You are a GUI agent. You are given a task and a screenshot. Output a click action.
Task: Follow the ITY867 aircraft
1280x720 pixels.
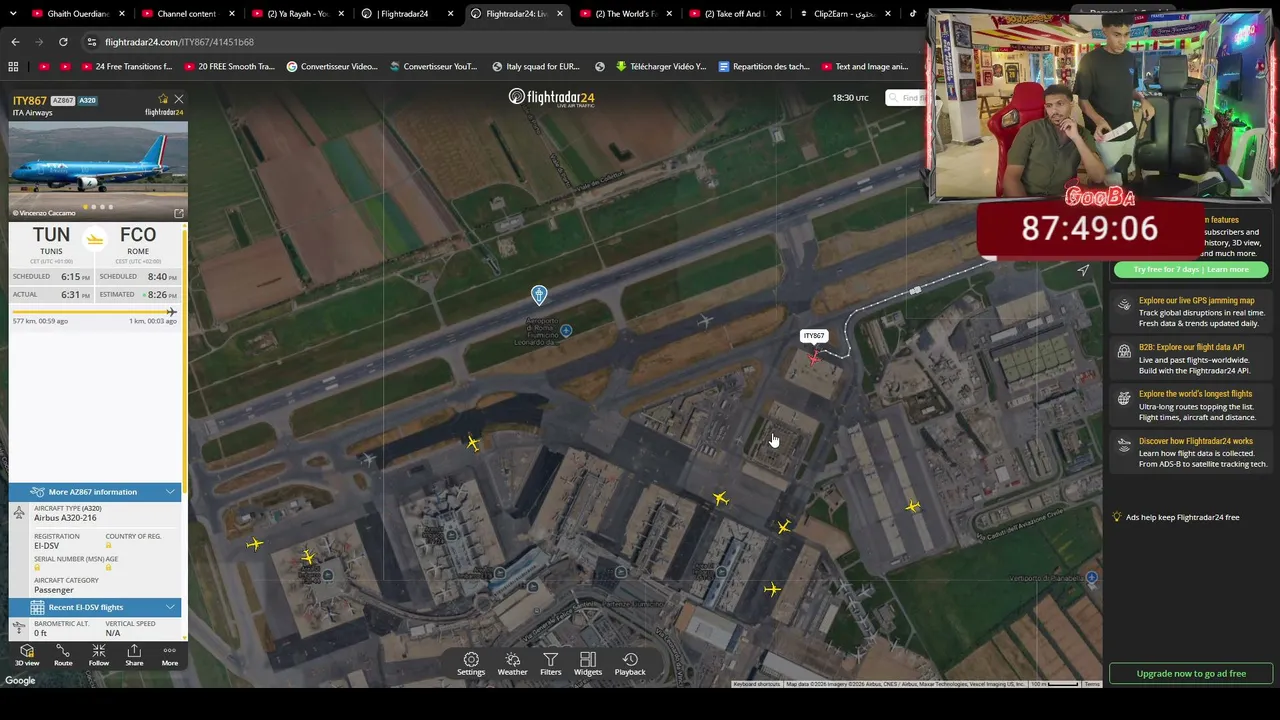tap(98, 655)
